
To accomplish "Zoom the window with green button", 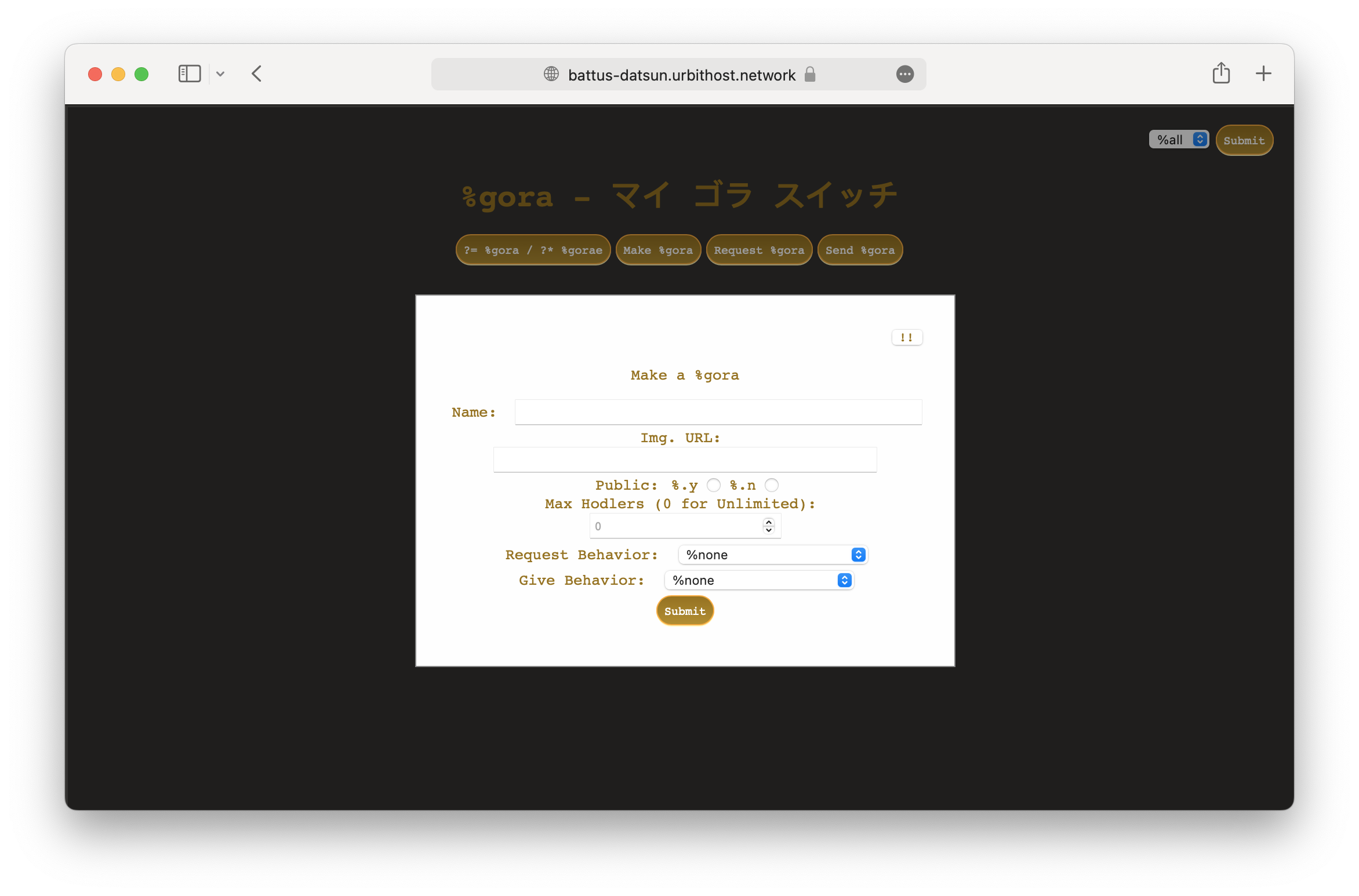I will coord(141,74).
